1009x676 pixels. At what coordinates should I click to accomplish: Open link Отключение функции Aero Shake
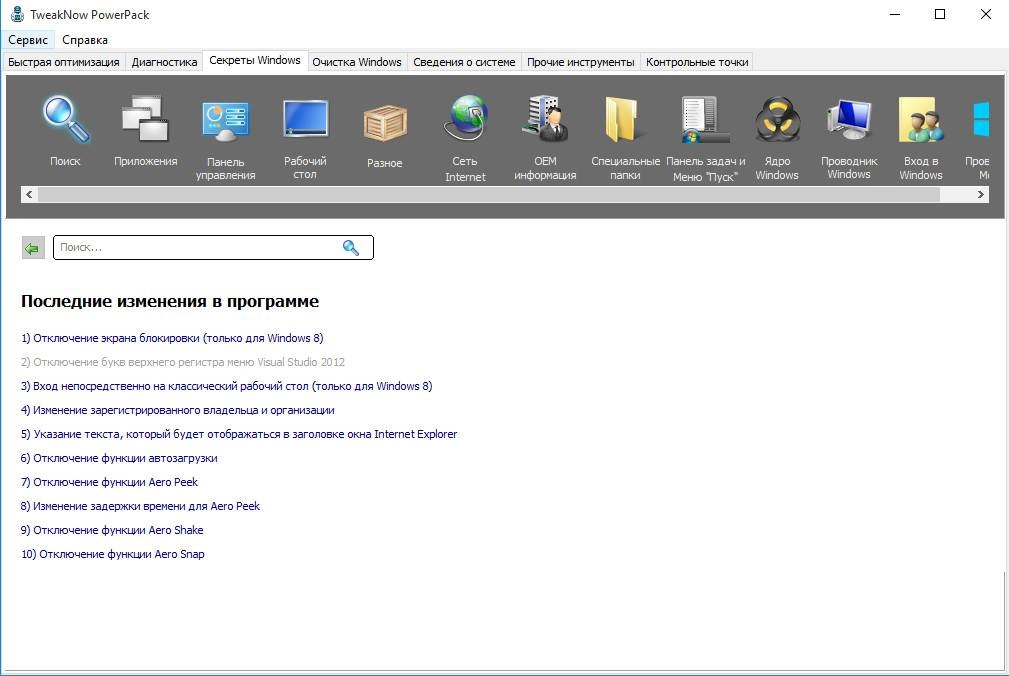click(112, 530)
